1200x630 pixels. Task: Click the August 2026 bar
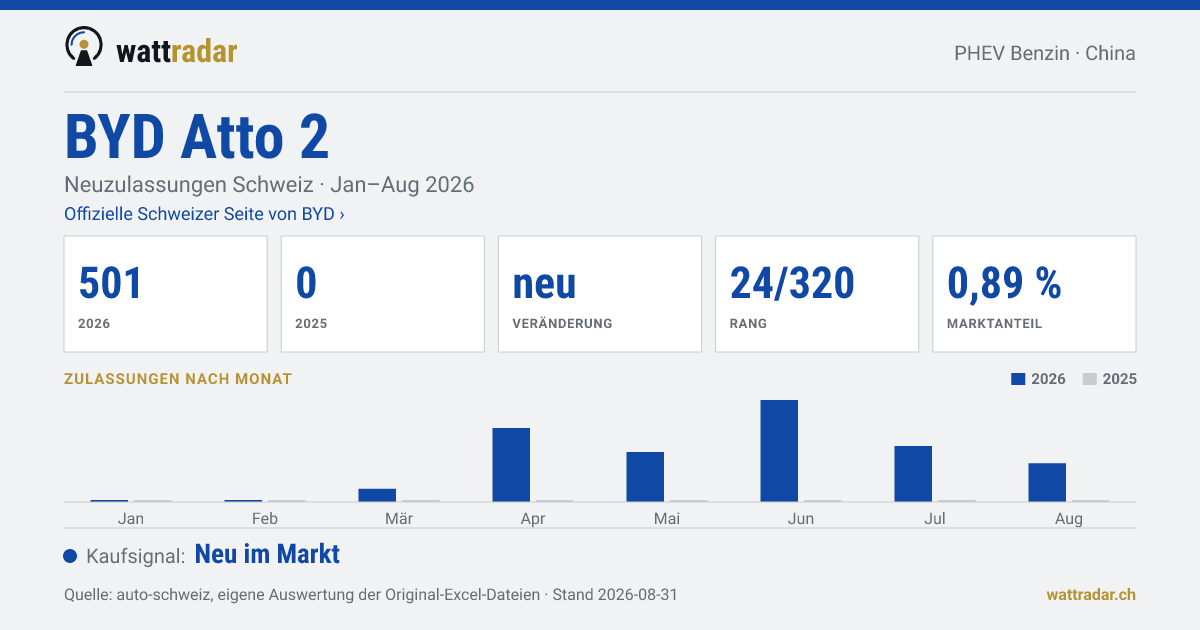point(1047,483)
